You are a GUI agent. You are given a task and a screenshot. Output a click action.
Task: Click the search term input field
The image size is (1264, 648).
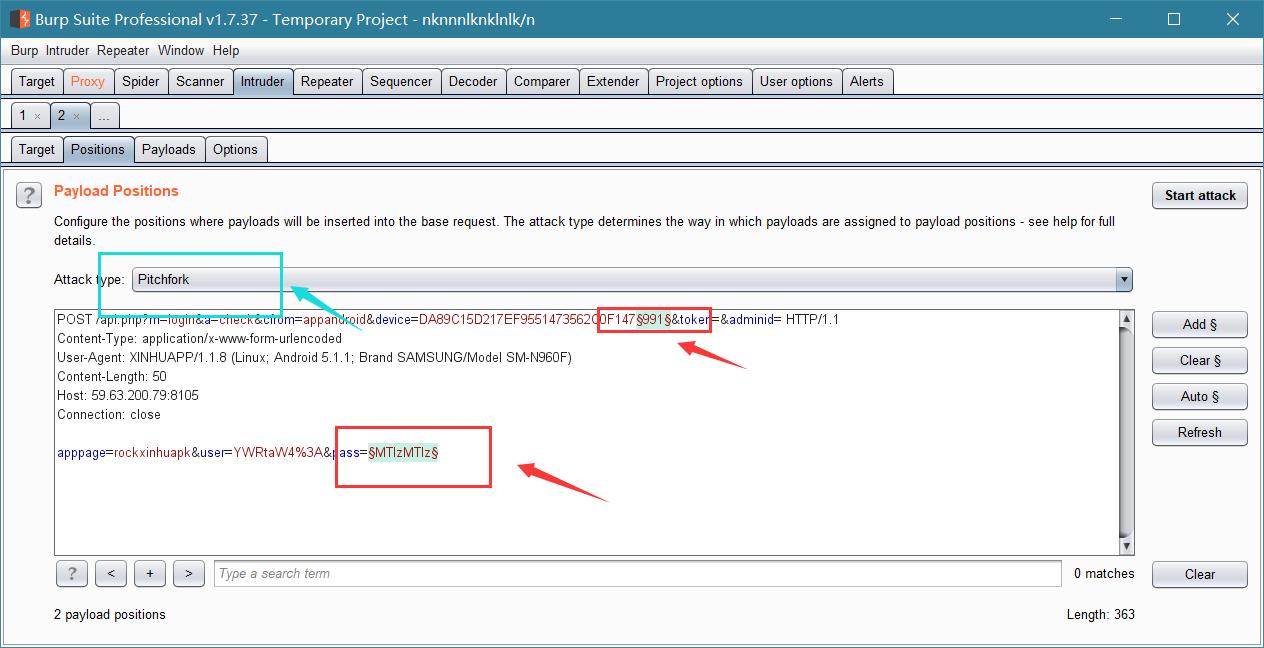click(638, 574)
